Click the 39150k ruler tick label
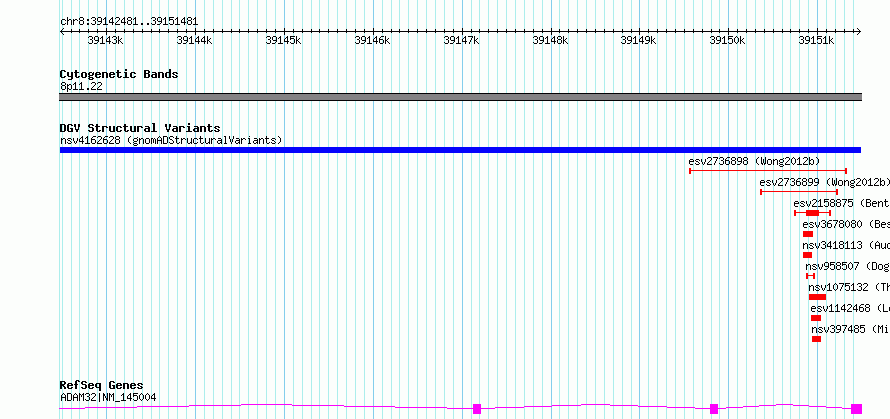 click(x=728, y=40)
